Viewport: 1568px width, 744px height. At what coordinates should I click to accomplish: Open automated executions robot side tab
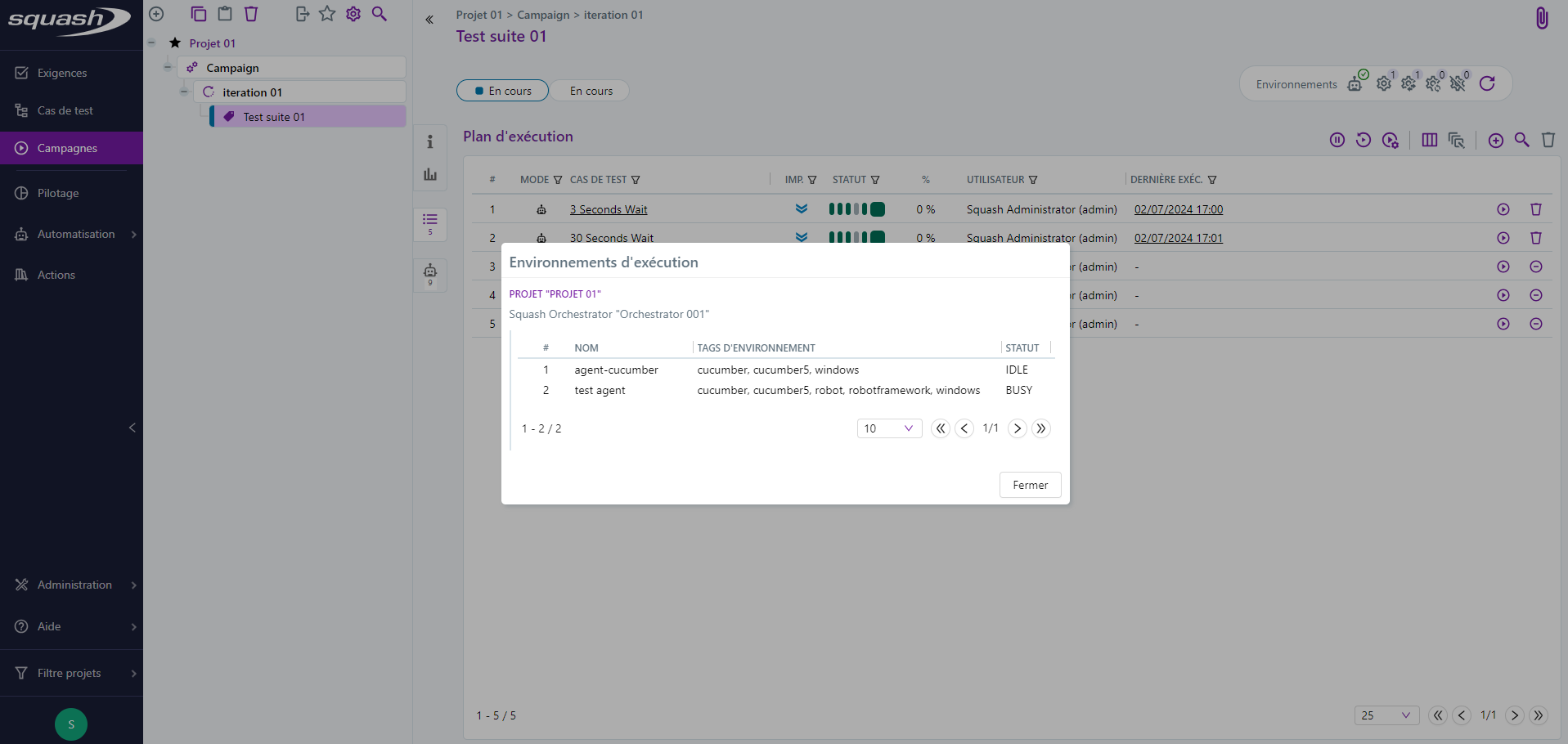coord(430,274)
